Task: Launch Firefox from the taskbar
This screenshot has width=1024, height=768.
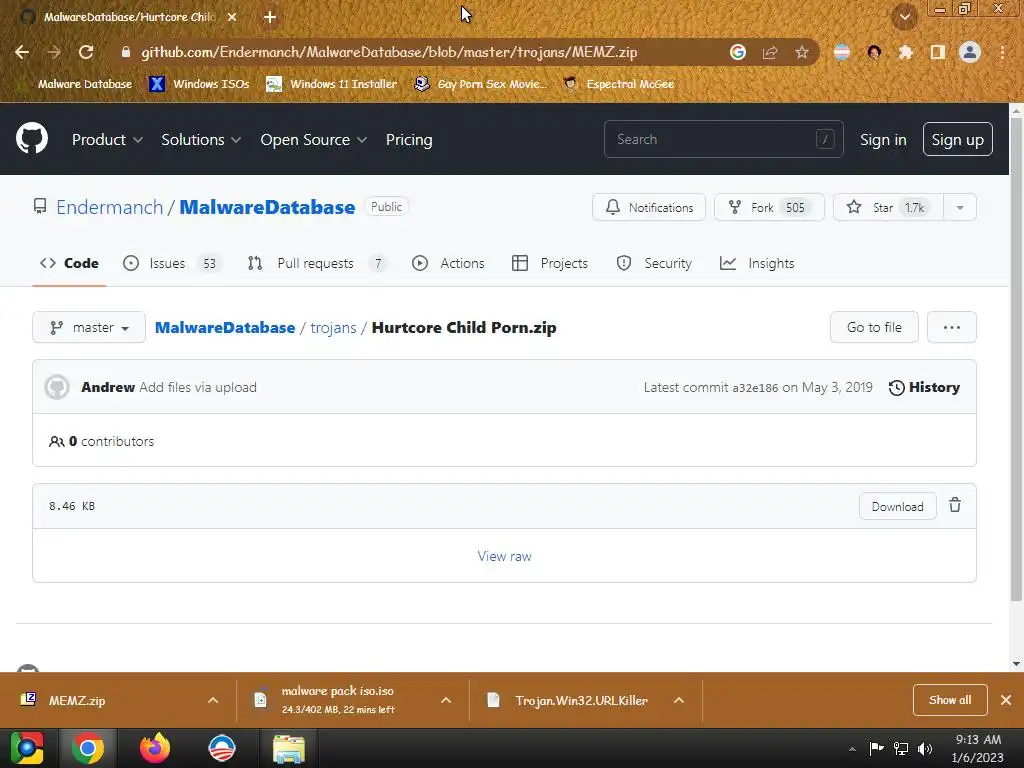Action: tap(155, 748)
